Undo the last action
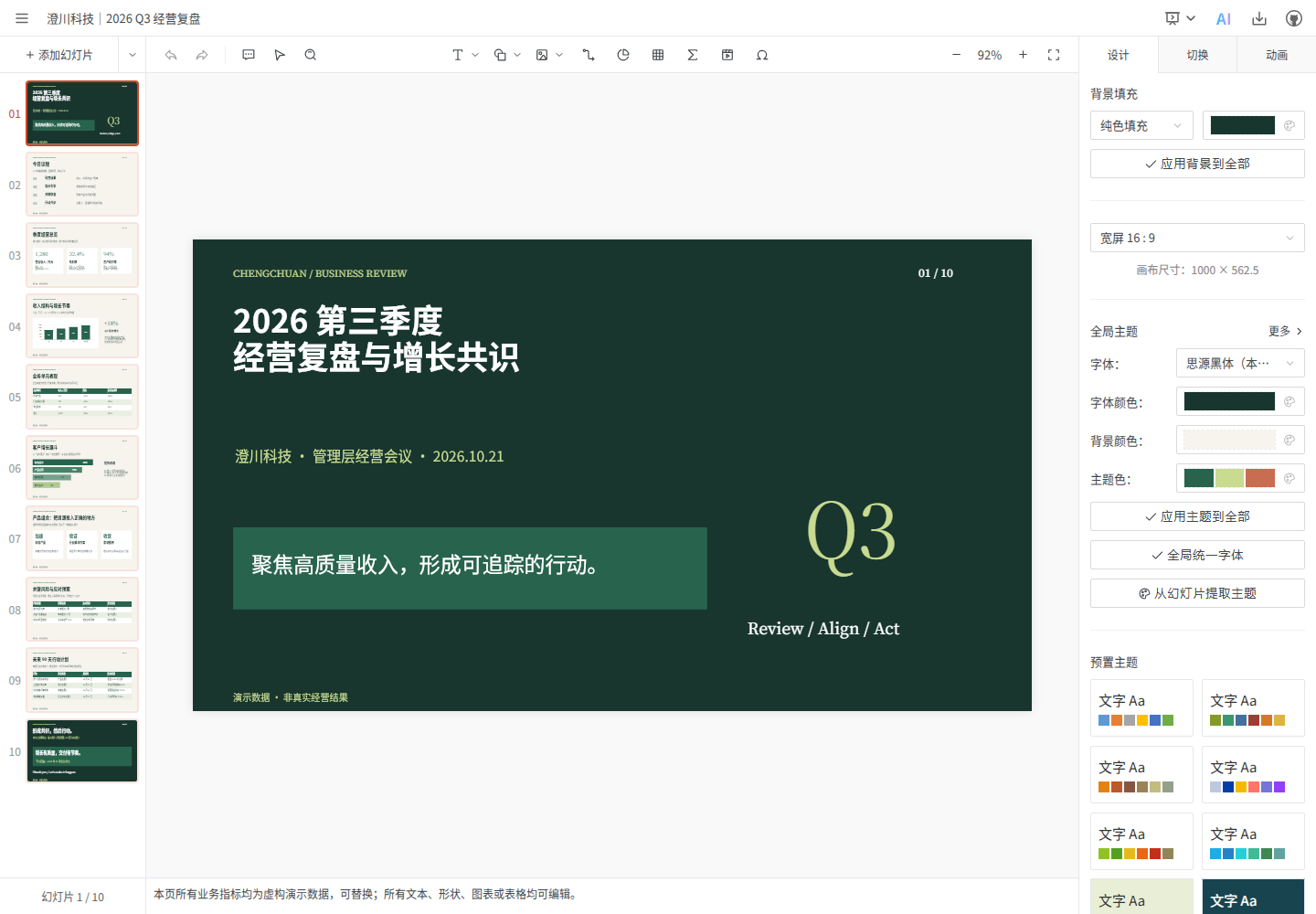Viewport: 1316px width, 914px height. tap(171, 55)
